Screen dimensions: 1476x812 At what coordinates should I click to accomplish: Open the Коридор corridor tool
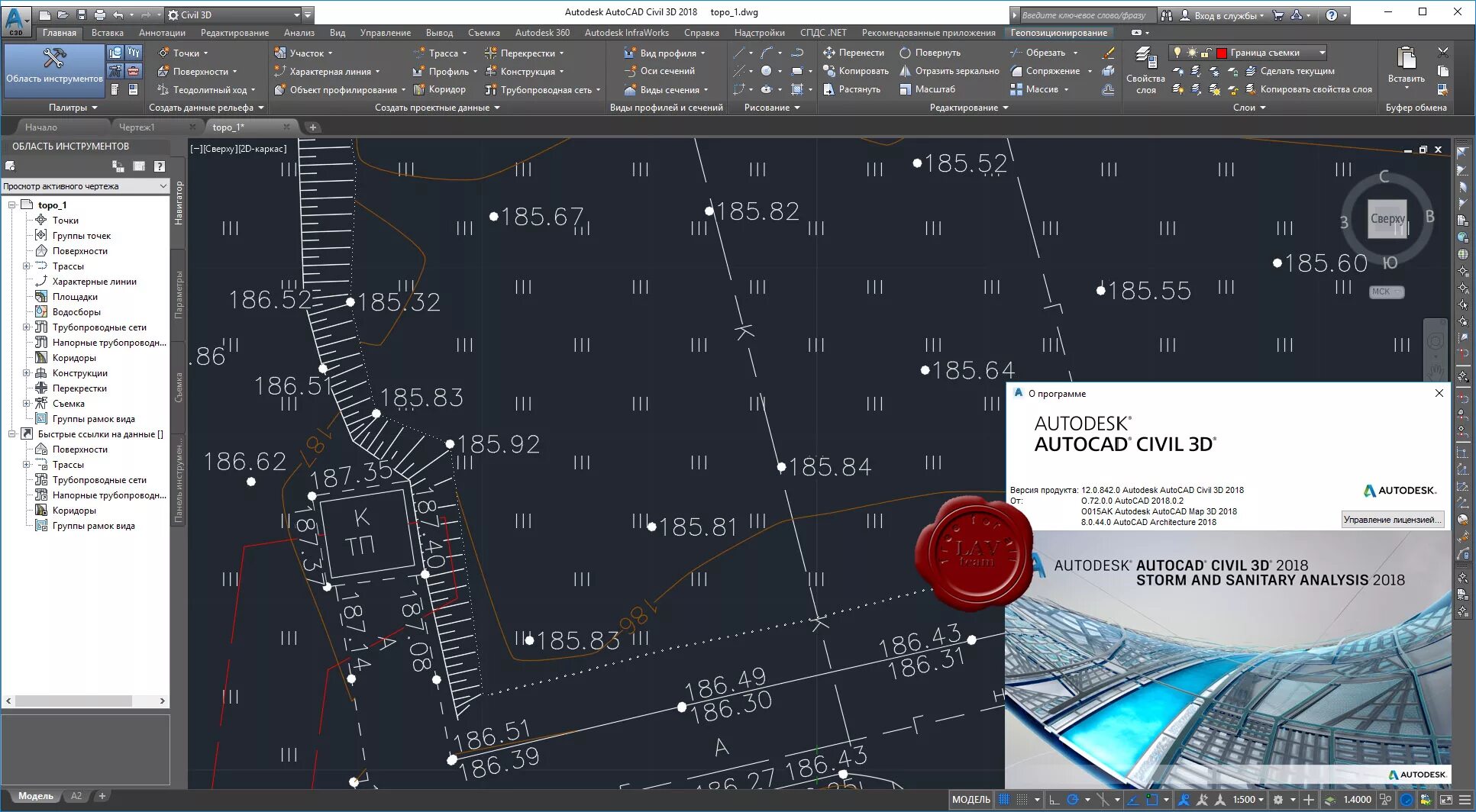pos(440,89)
